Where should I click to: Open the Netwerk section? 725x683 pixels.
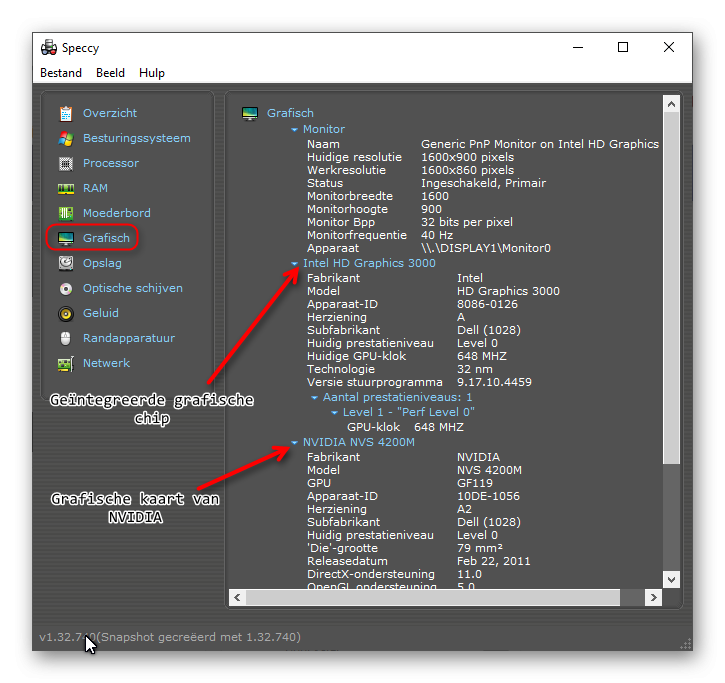pyautogui.click(x=106, y=363)
